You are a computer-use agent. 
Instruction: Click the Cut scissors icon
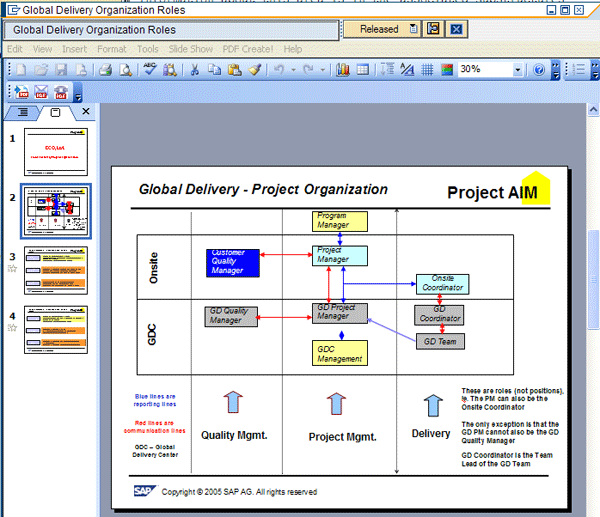(195, 70)
